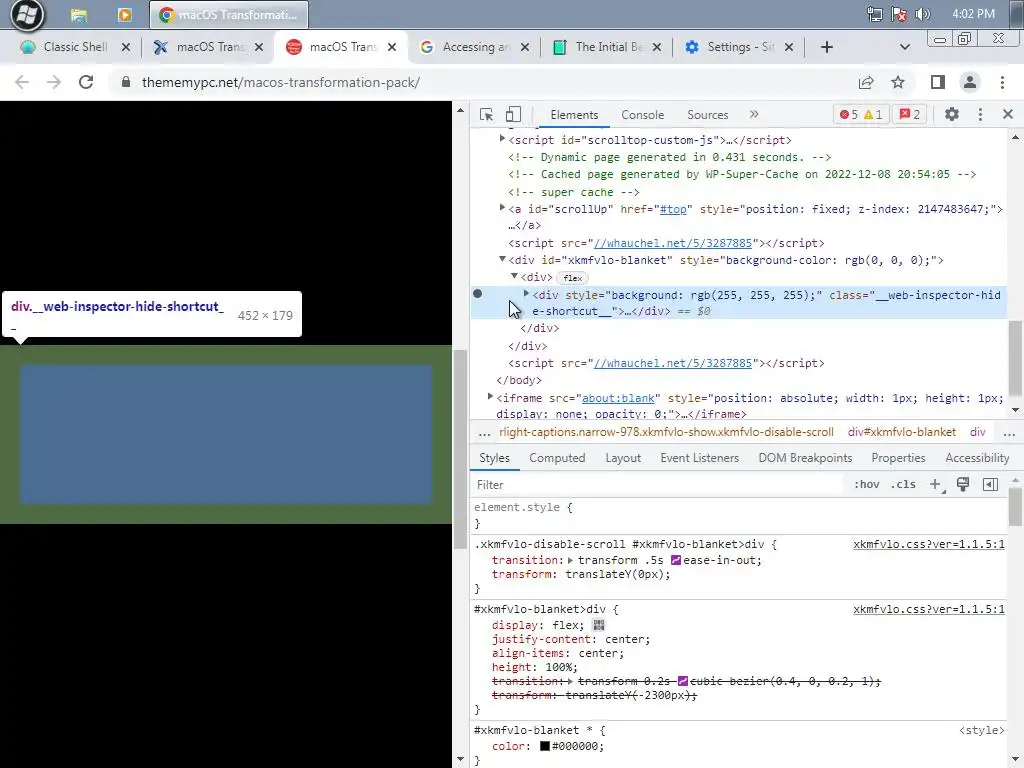Viewport: 1024px width, 768px height.
Task: Open xkmfvlo.css link for disable-scroll rule
Action: tap(929, 544)
